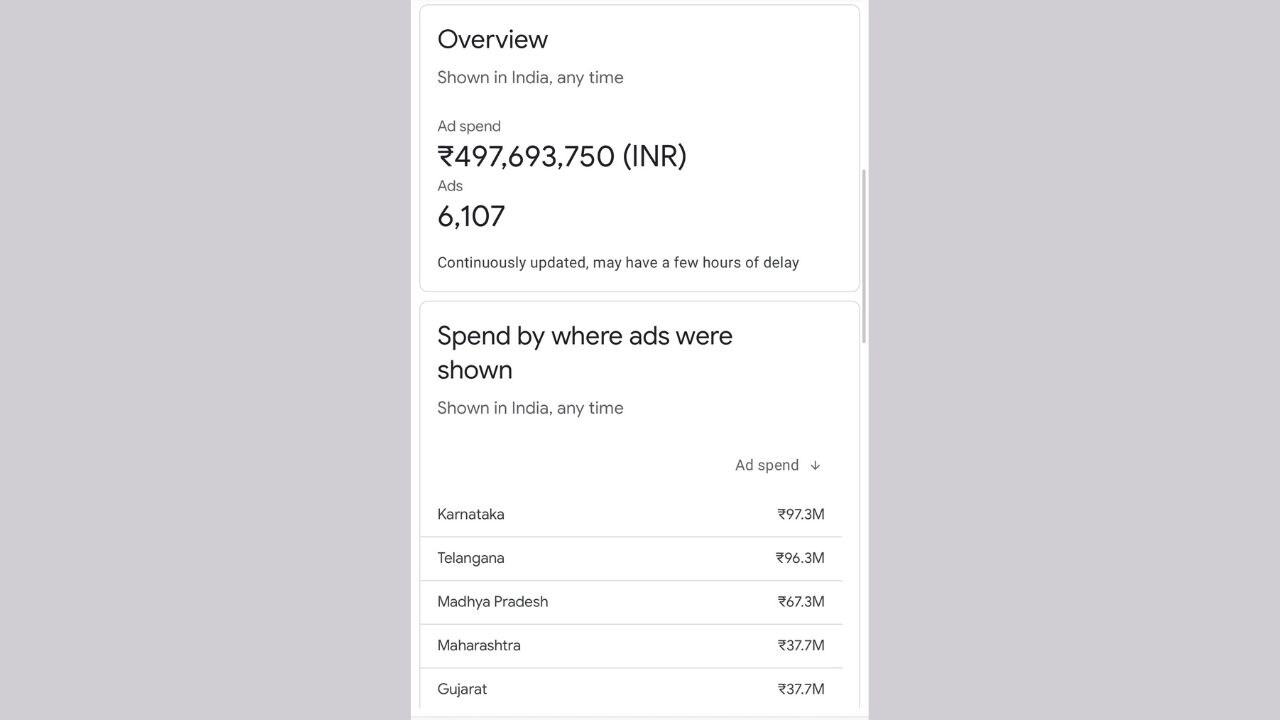Click the vertical page scrollbar
Image resolution: width=1280 pixels, height=720 pixels.
(x=863, y=256)
